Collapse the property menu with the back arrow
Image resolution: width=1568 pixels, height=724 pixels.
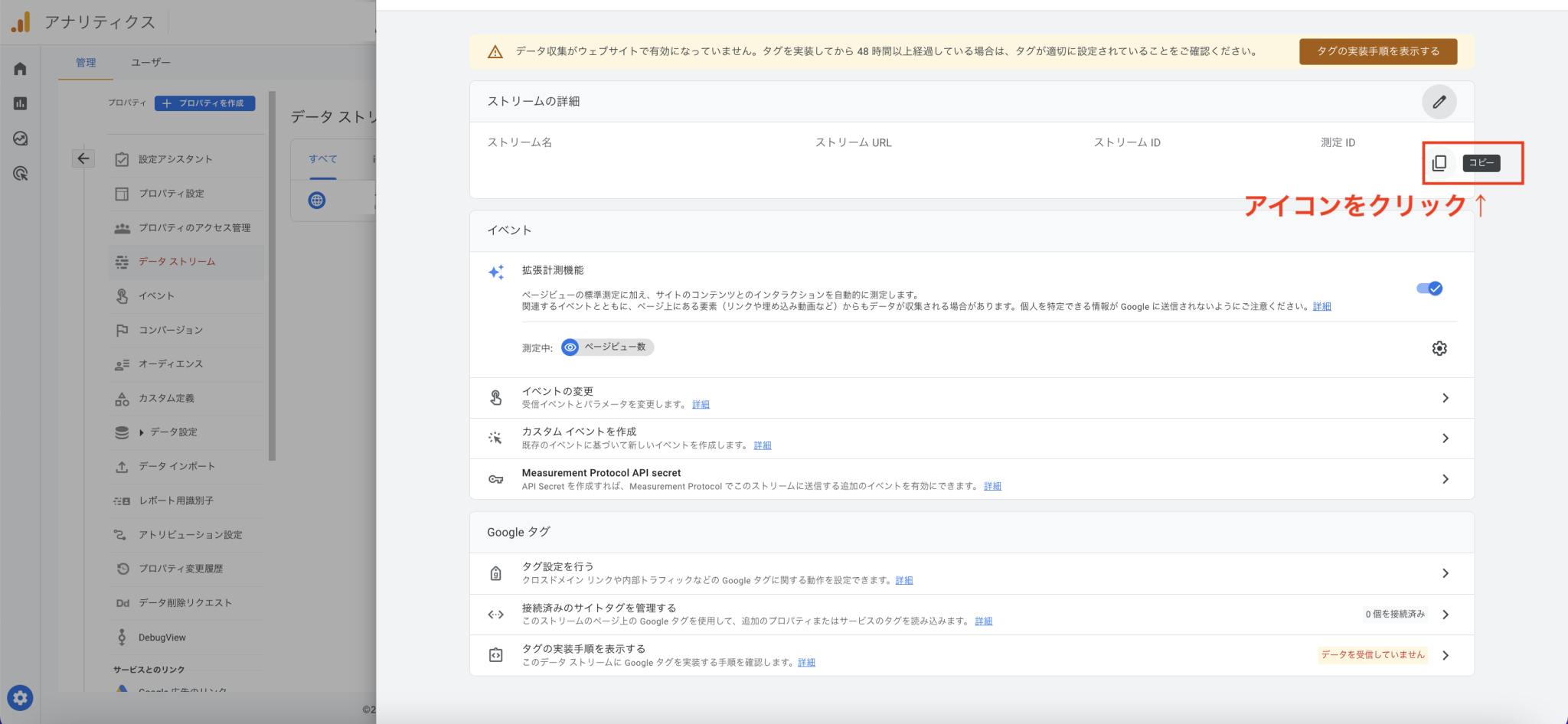pos(83,158)
